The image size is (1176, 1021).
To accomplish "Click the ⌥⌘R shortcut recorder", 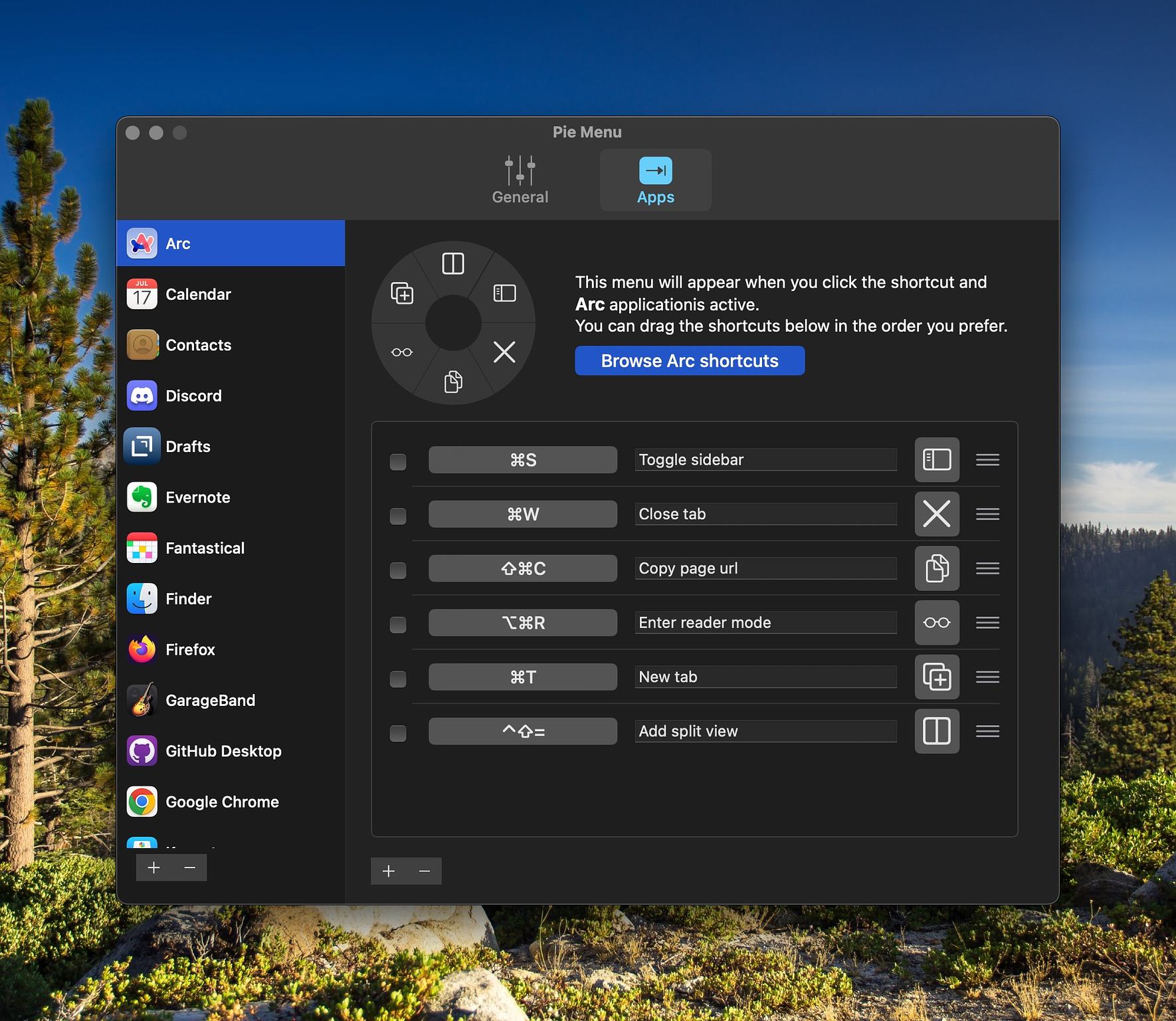I will point(523,623).
